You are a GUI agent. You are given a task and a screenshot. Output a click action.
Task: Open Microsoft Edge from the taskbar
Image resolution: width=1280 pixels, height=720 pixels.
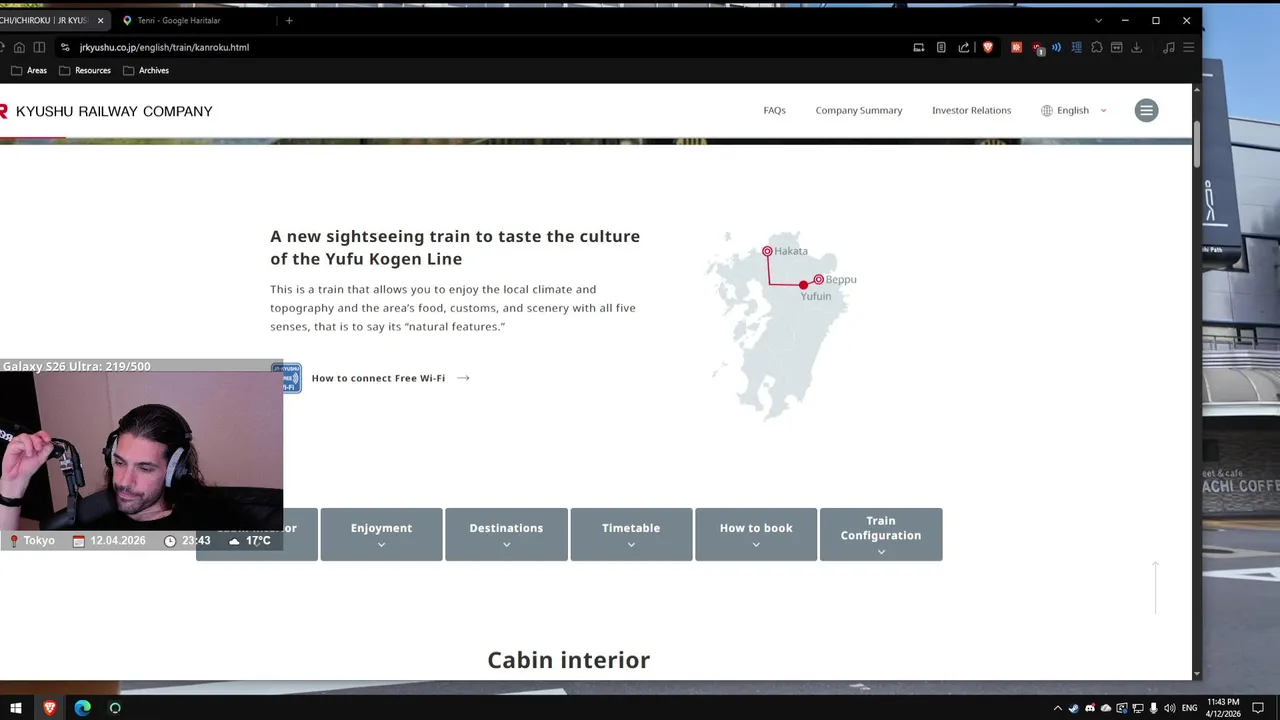(x=82, y=707)
